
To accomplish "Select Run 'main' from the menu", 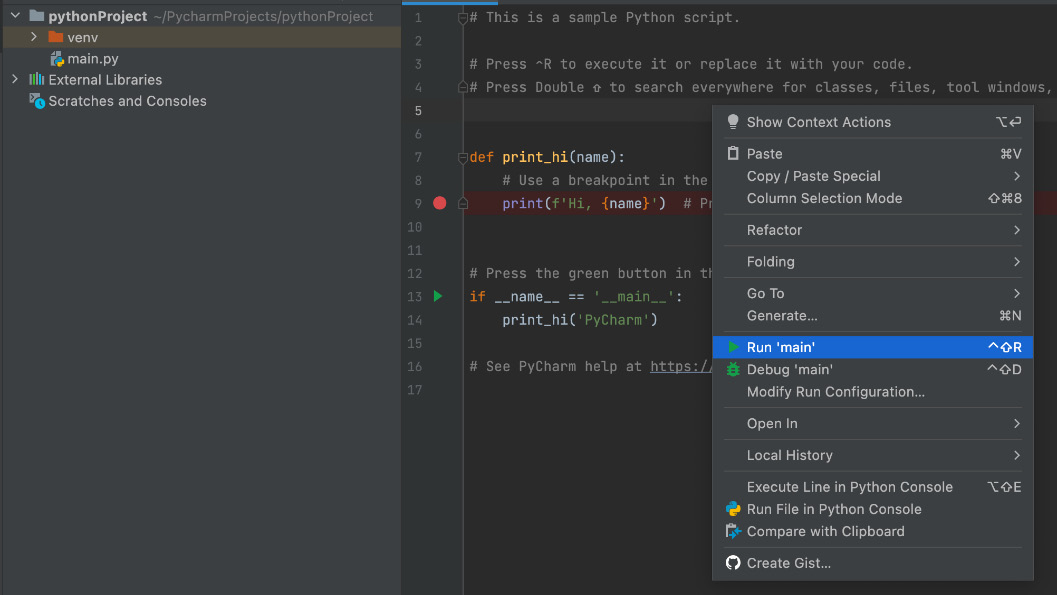I will tap(873, 347).
